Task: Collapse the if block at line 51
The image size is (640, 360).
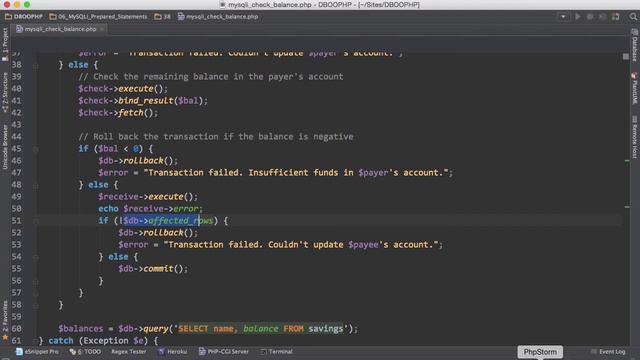Action: point(36,221)
